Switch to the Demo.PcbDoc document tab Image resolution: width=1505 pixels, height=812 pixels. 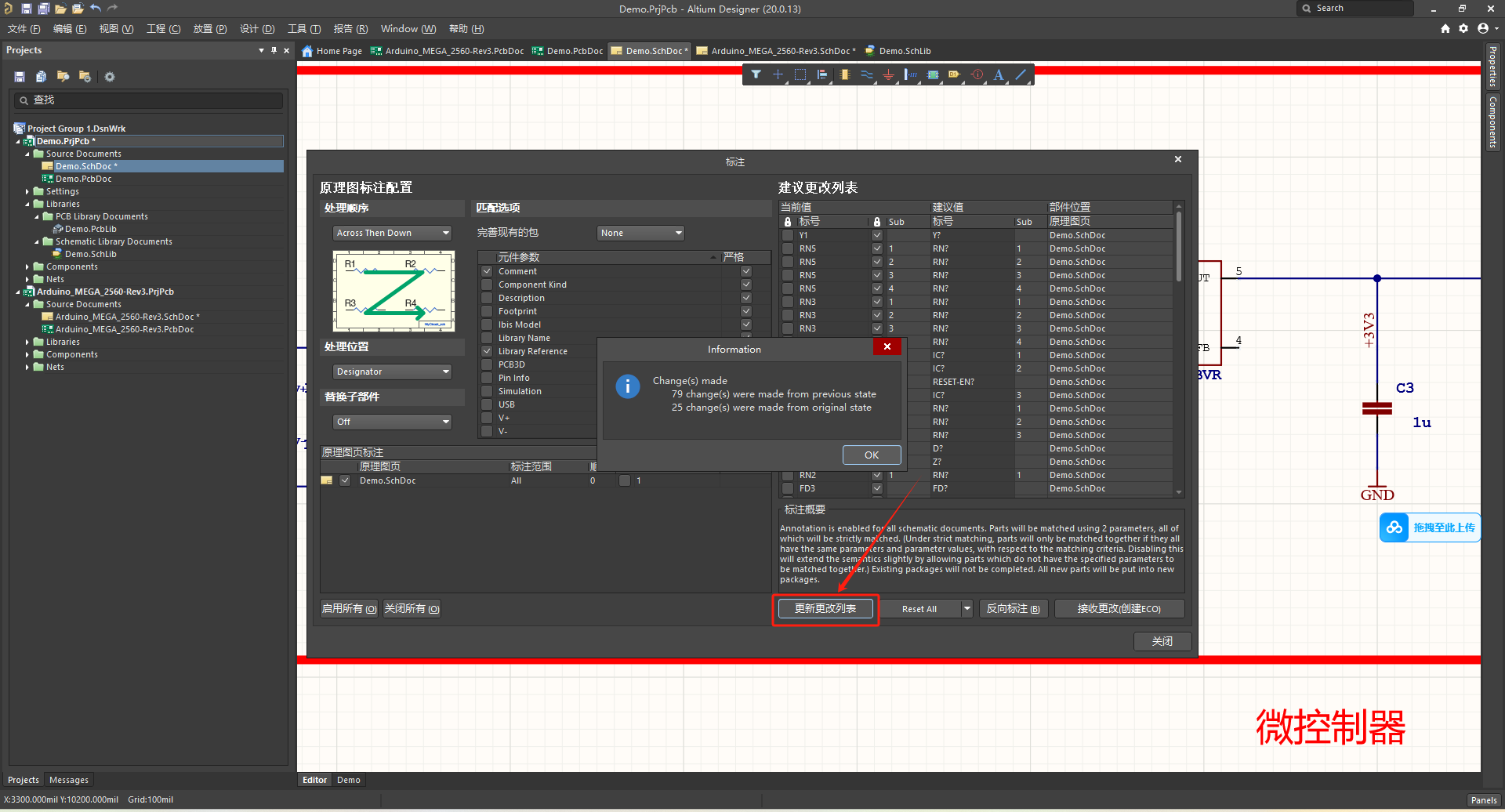tap(568, 51)
